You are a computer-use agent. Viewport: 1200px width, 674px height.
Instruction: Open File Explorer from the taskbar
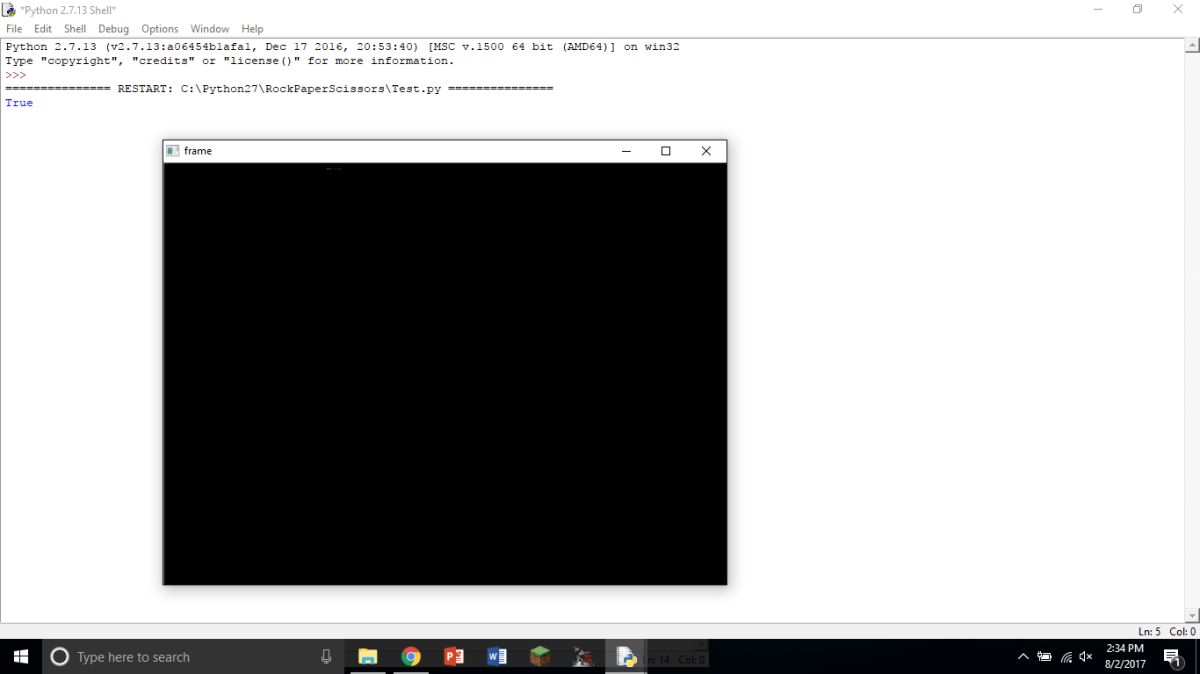(x=367, y=657)
